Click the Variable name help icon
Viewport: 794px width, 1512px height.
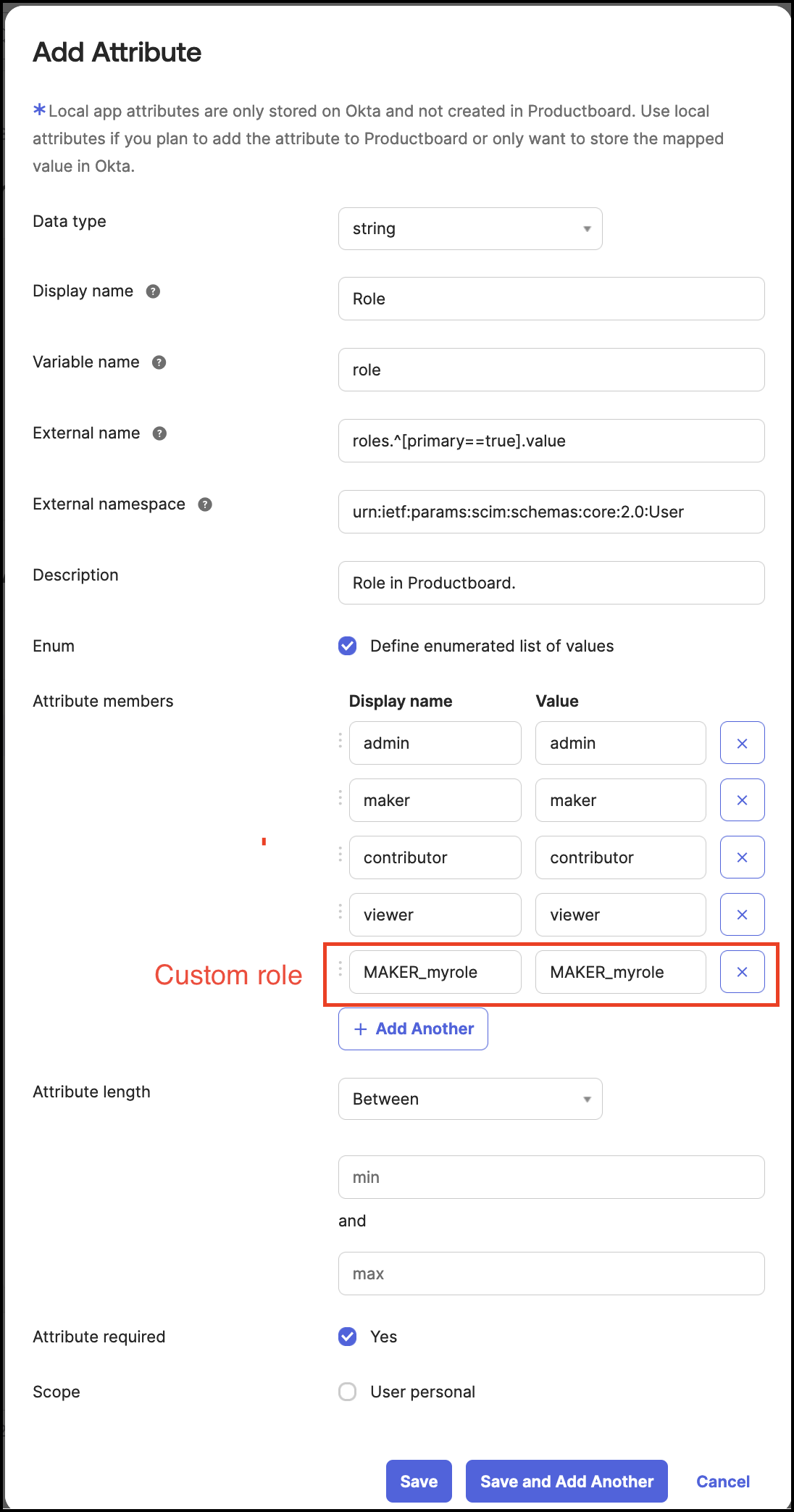coord(159,362)
